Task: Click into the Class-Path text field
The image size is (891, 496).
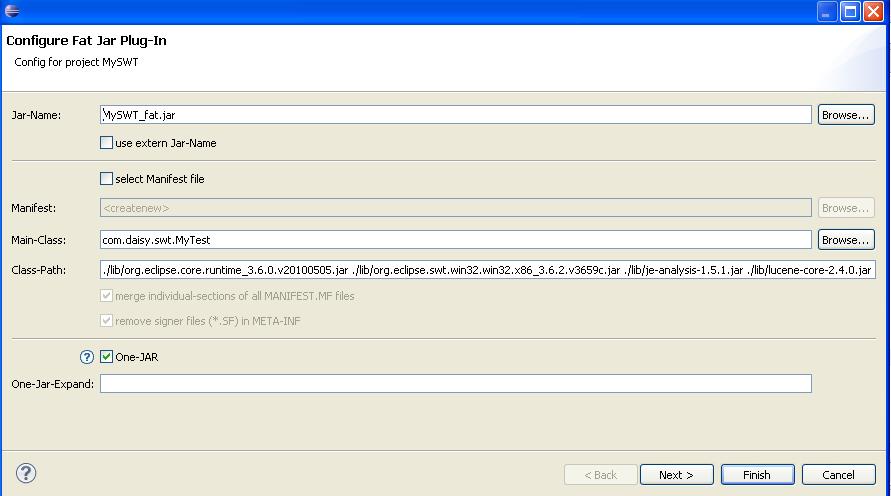Action: point(488,270)
